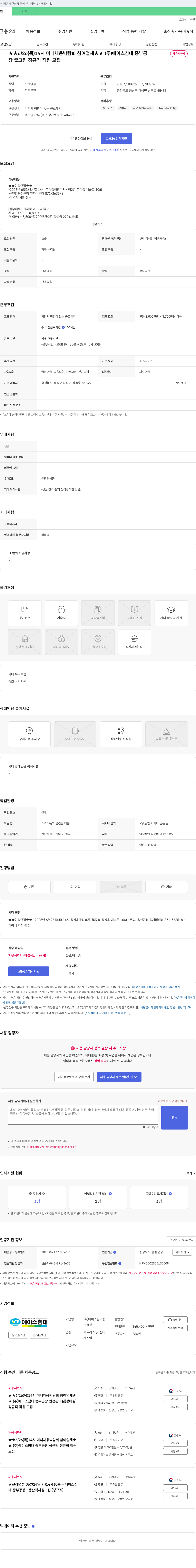Click 고용24 입사지원 button under 접수 마감일
The image size is (196, 1568).
pyautogui.click(x=29, y=972)
